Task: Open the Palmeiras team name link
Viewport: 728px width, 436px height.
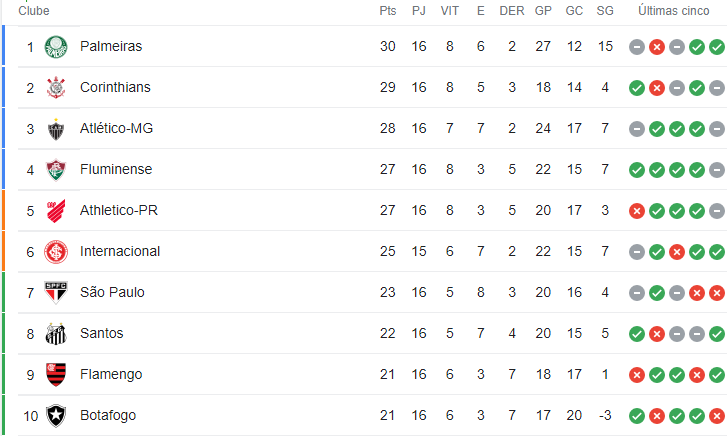Action: point(111,46)
